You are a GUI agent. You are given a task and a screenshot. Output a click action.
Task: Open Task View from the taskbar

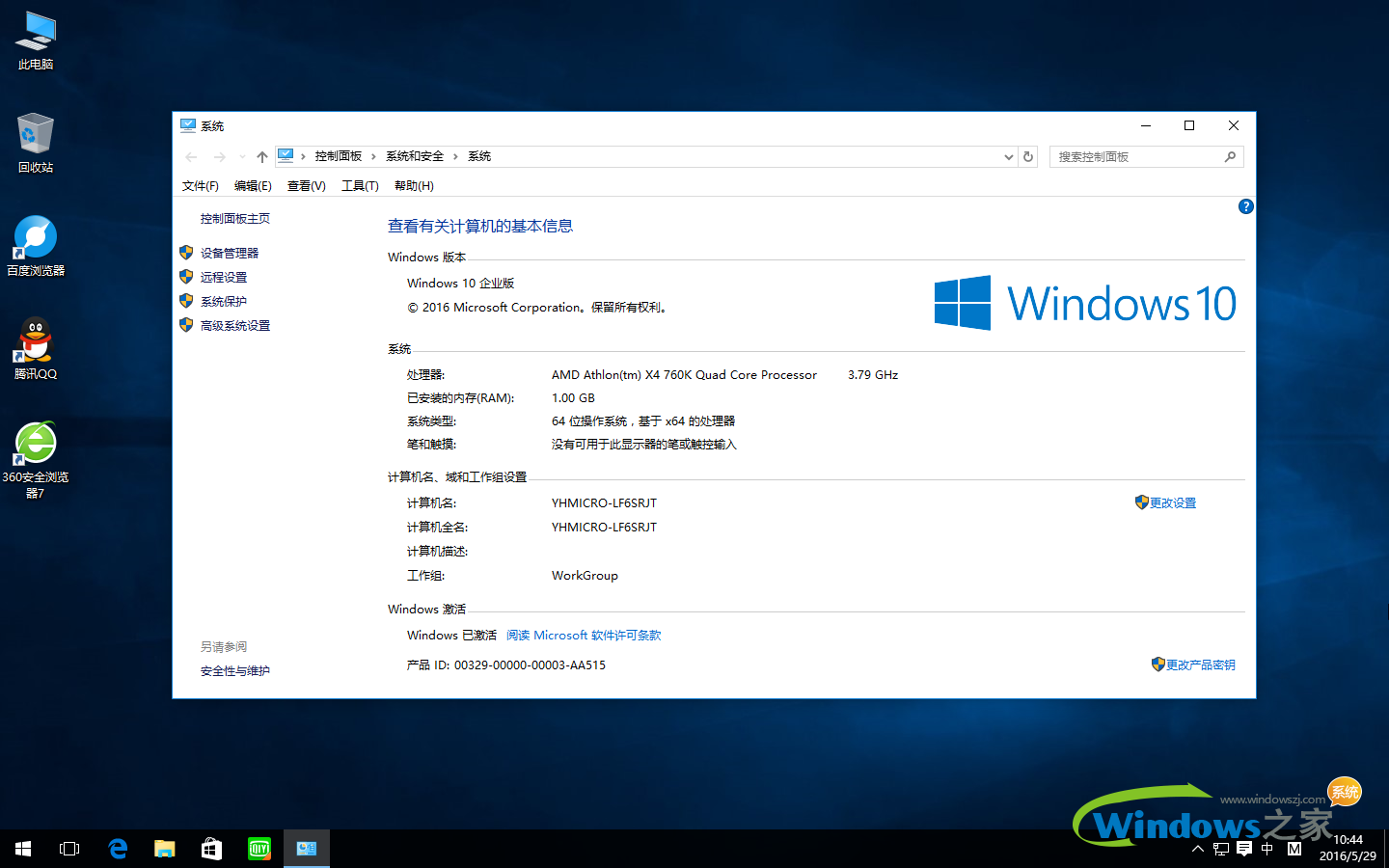[68, 849]
